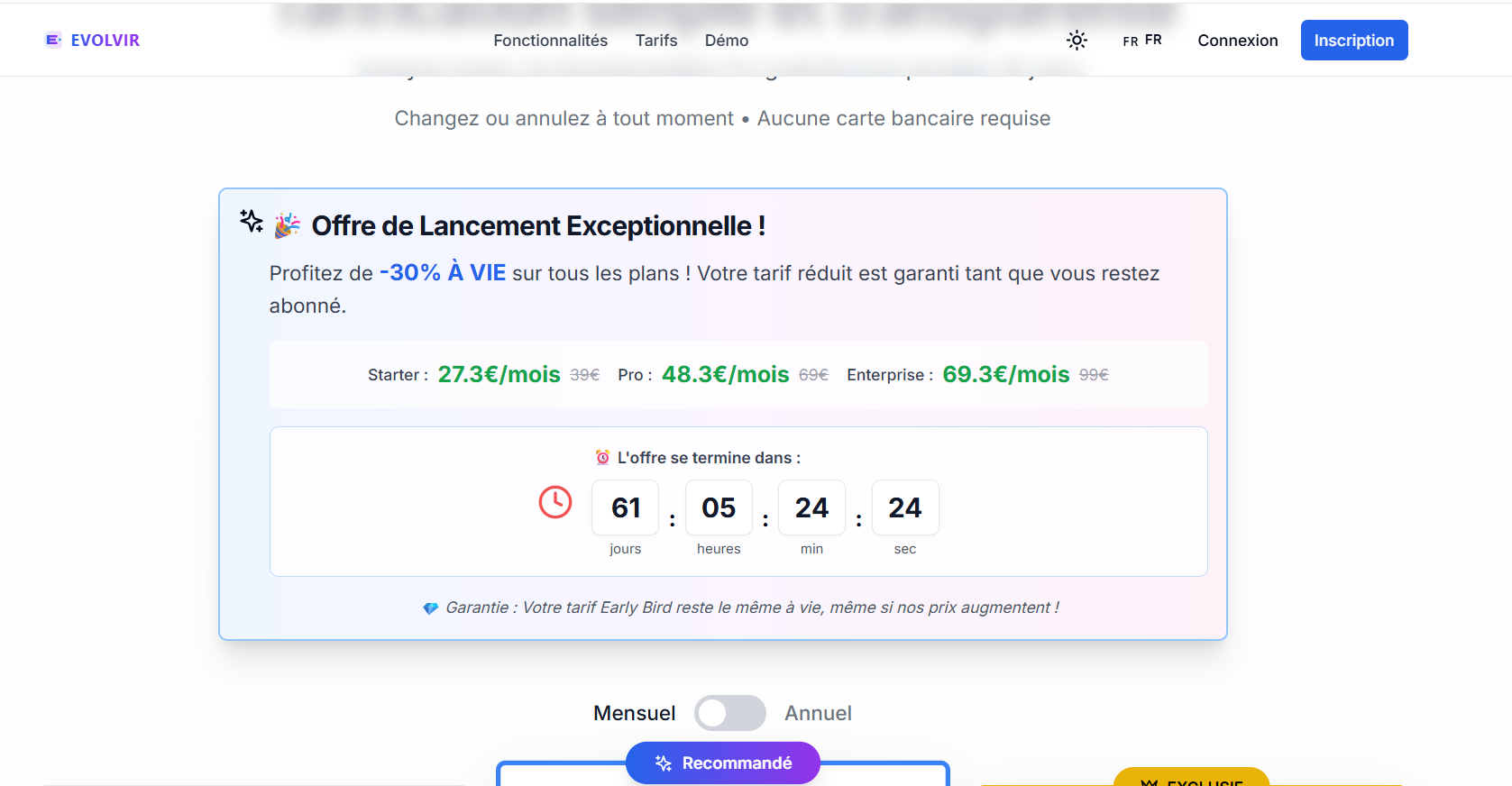Click the struck-through 99€ price
Viewport: 1512px width, 786px height.
tap(1094, 375)
